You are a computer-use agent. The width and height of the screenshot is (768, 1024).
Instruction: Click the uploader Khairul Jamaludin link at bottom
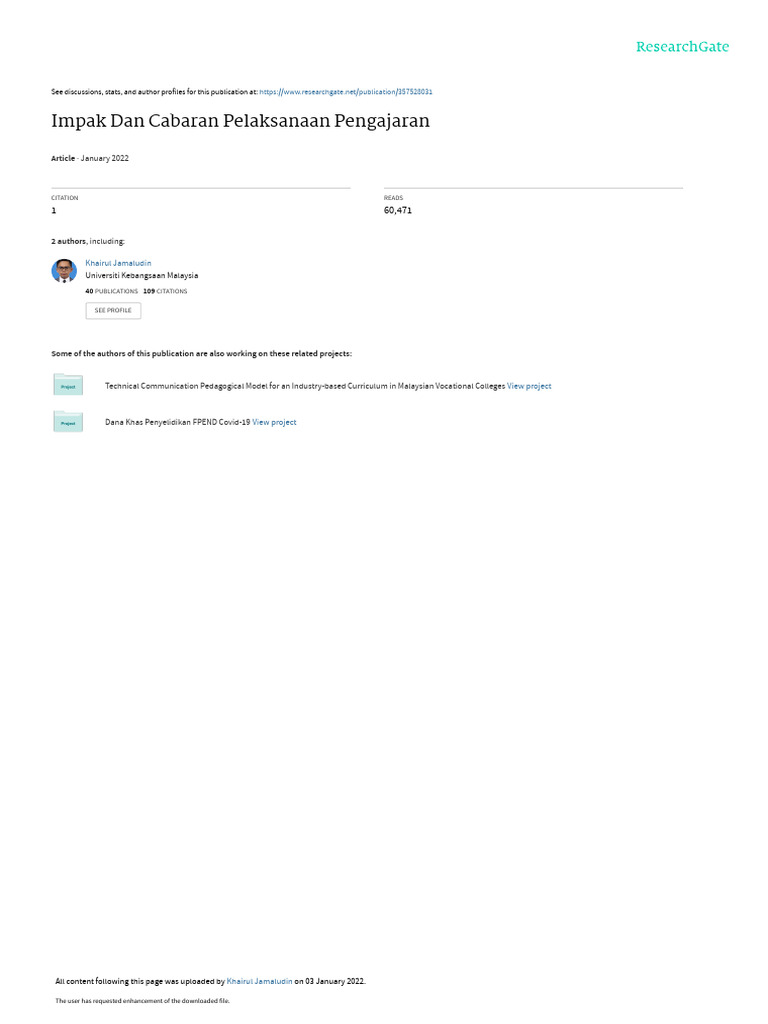click(259, 981)
